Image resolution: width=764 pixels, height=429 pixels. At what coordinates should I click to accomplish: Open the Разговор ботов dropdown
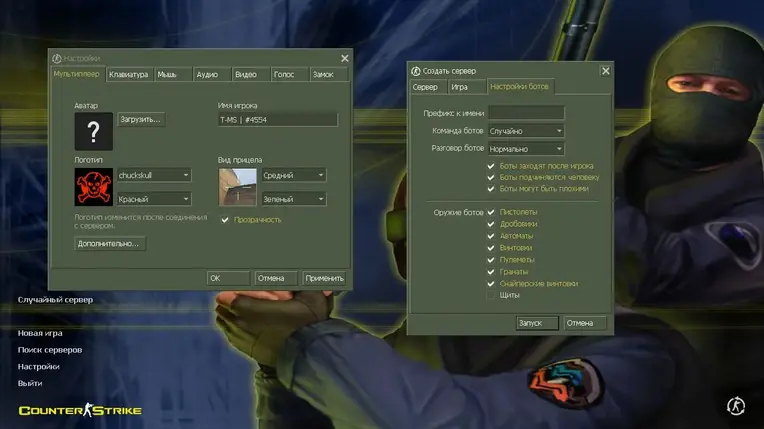(x=526, y=149)
